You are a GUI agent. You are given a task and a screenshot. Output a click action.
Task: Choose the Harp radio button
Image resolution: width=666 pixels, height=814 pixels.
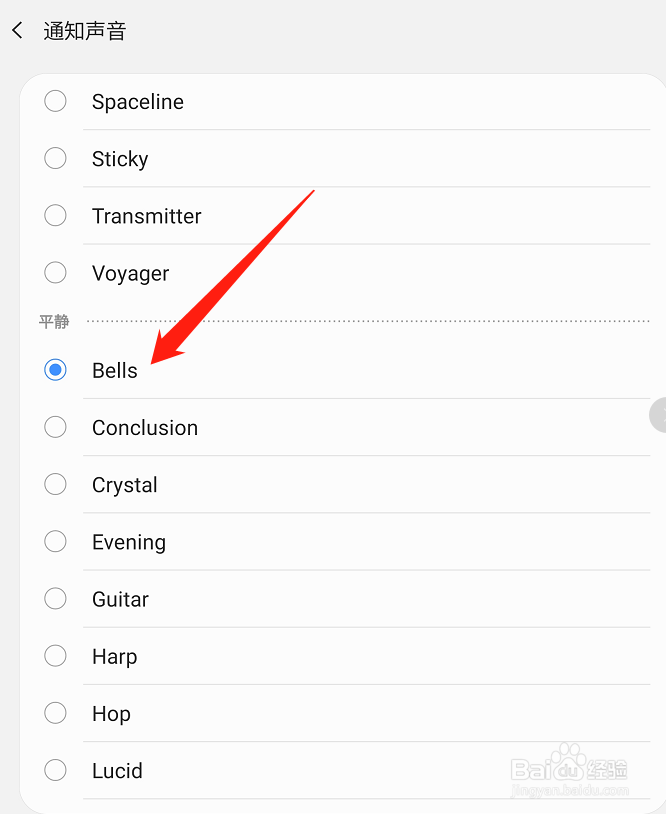(56, 656)
